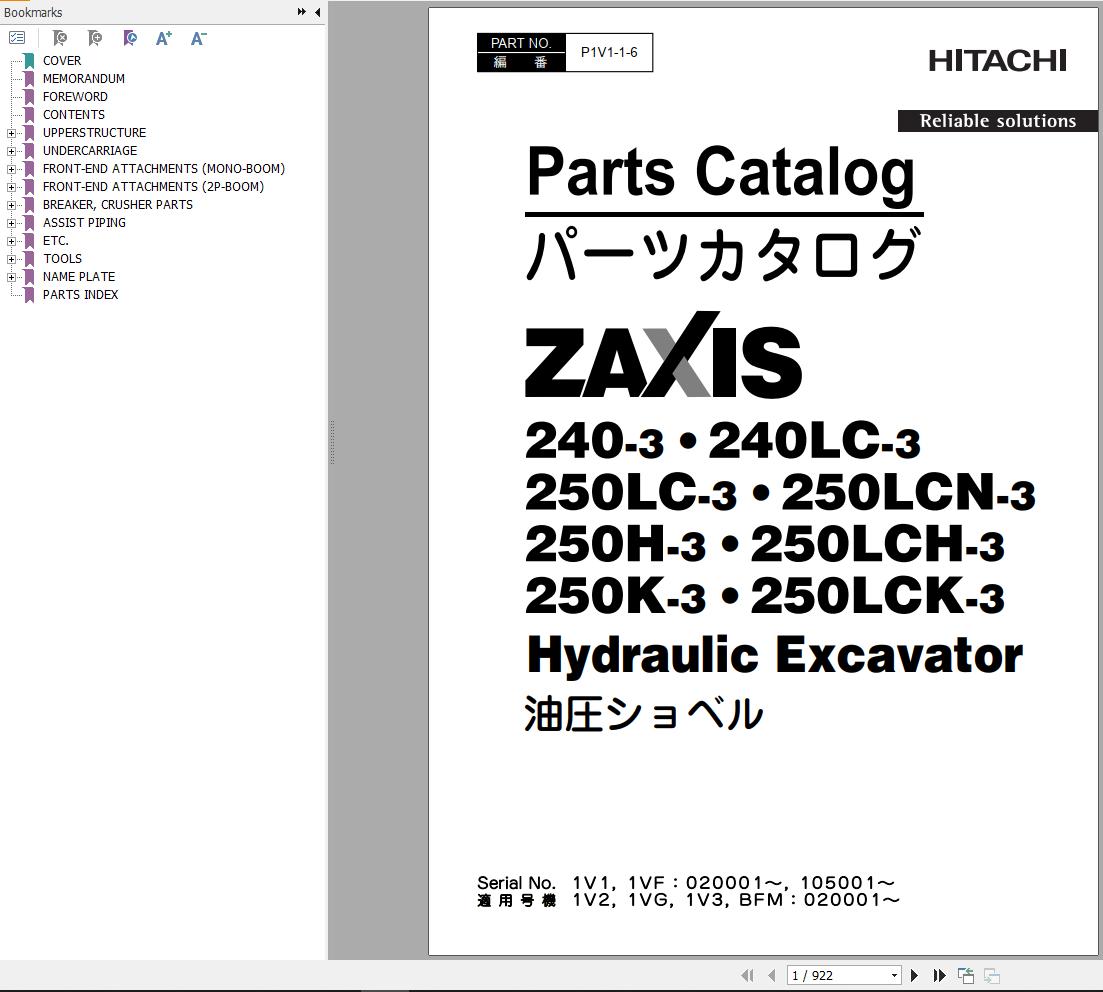This screenshot has height=992, width=1103.
Task: Select the NAME PLATE bookmark label
Action: coord(79,276)
